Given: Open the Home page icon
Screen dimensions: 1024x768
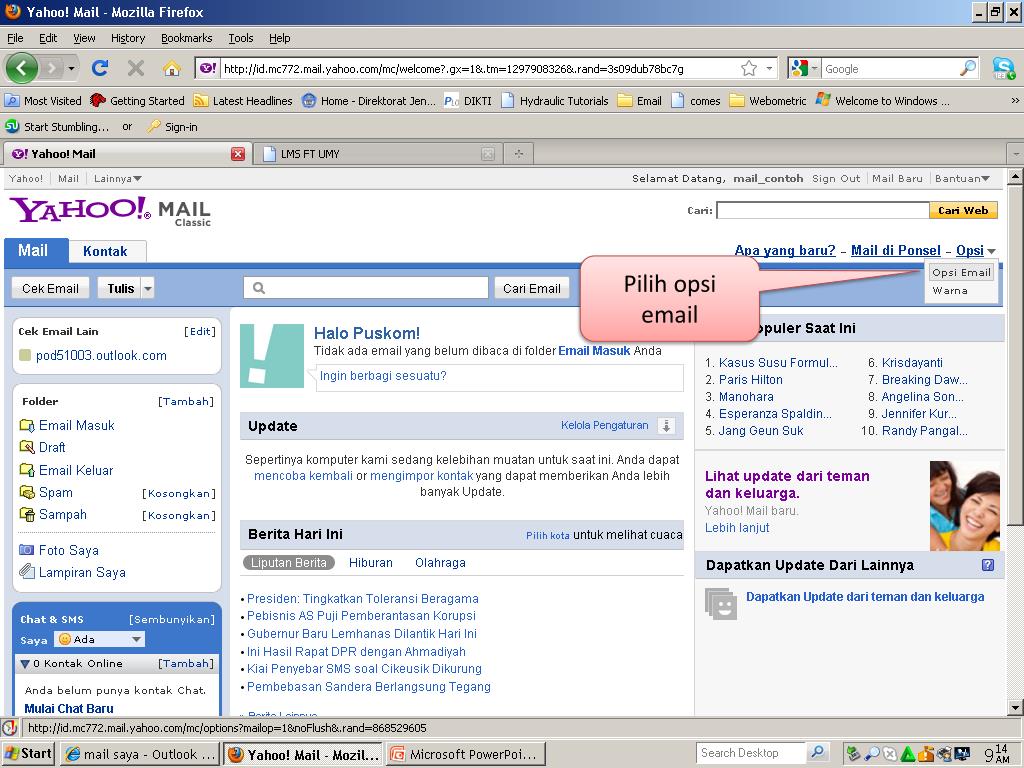Looking at the screenshot, I should [x=171, y=68].
